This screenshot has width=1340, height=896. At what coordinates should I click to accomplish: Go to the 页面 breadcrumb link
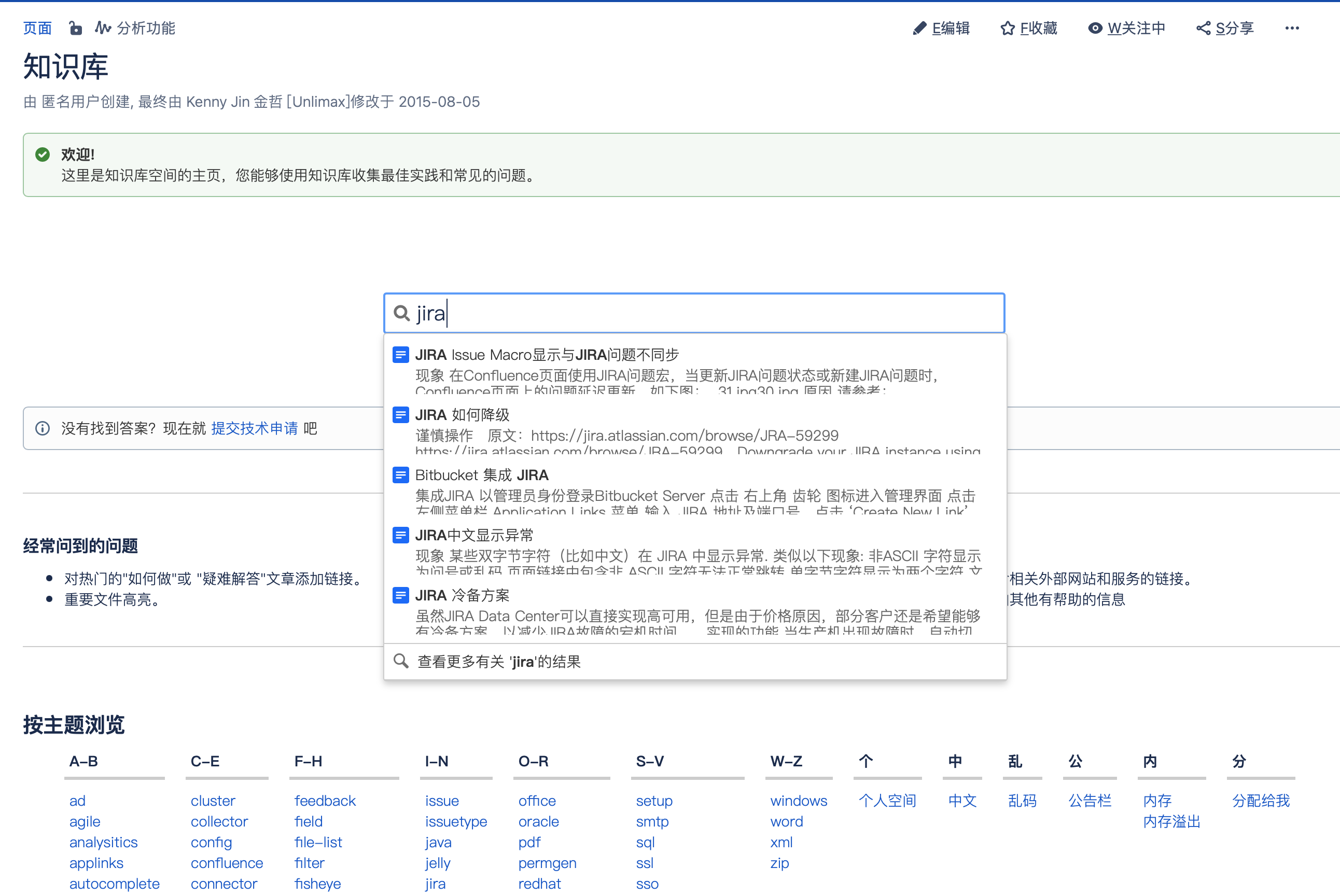(x=37, y=28)
